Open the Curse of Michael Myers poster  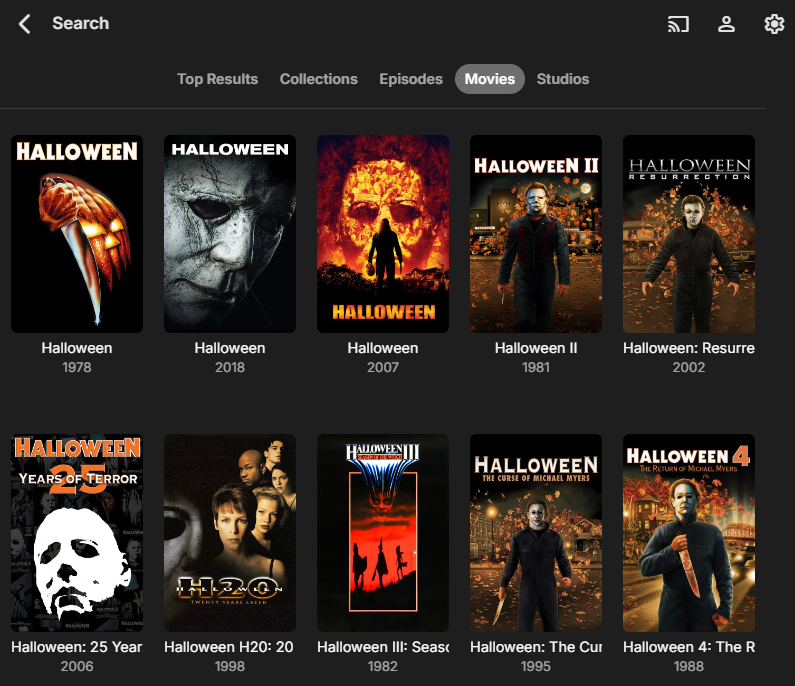click(x=536, y=533)
